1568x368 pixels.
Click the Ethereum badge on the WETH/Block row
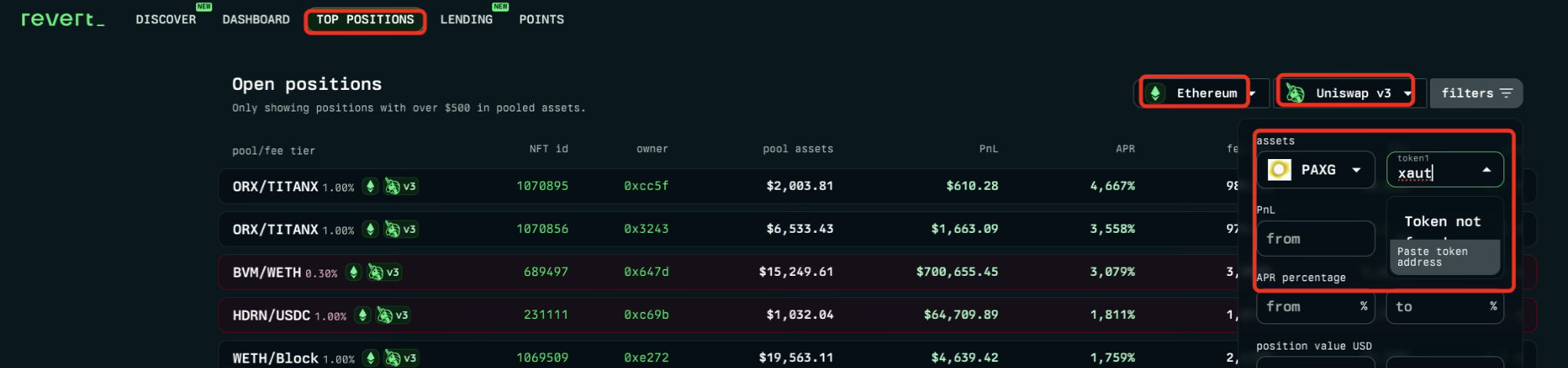[371, 358]
